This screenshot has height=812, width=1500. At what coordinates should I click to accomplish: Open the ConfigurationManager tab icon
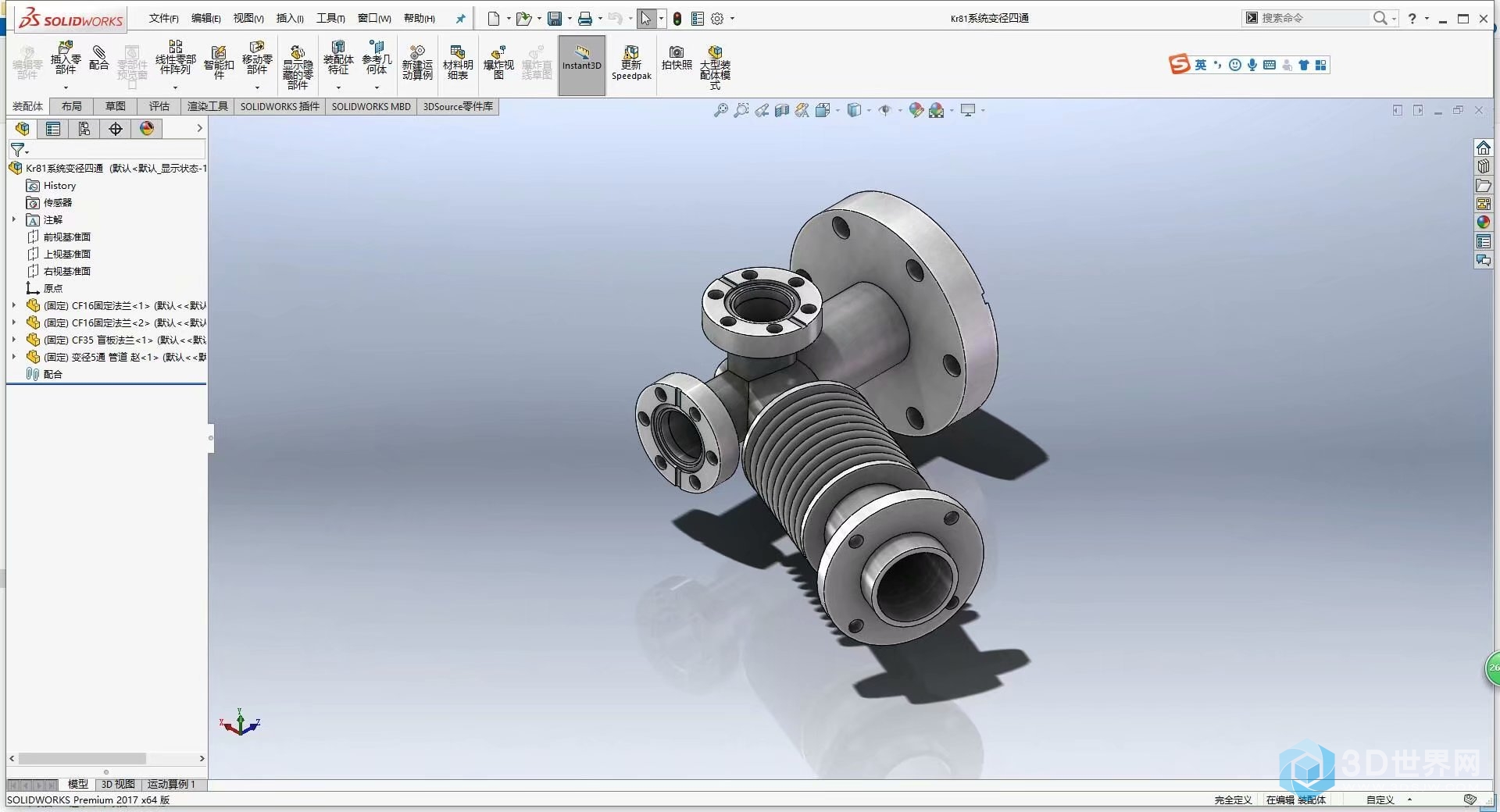click(x=84, y=129)
